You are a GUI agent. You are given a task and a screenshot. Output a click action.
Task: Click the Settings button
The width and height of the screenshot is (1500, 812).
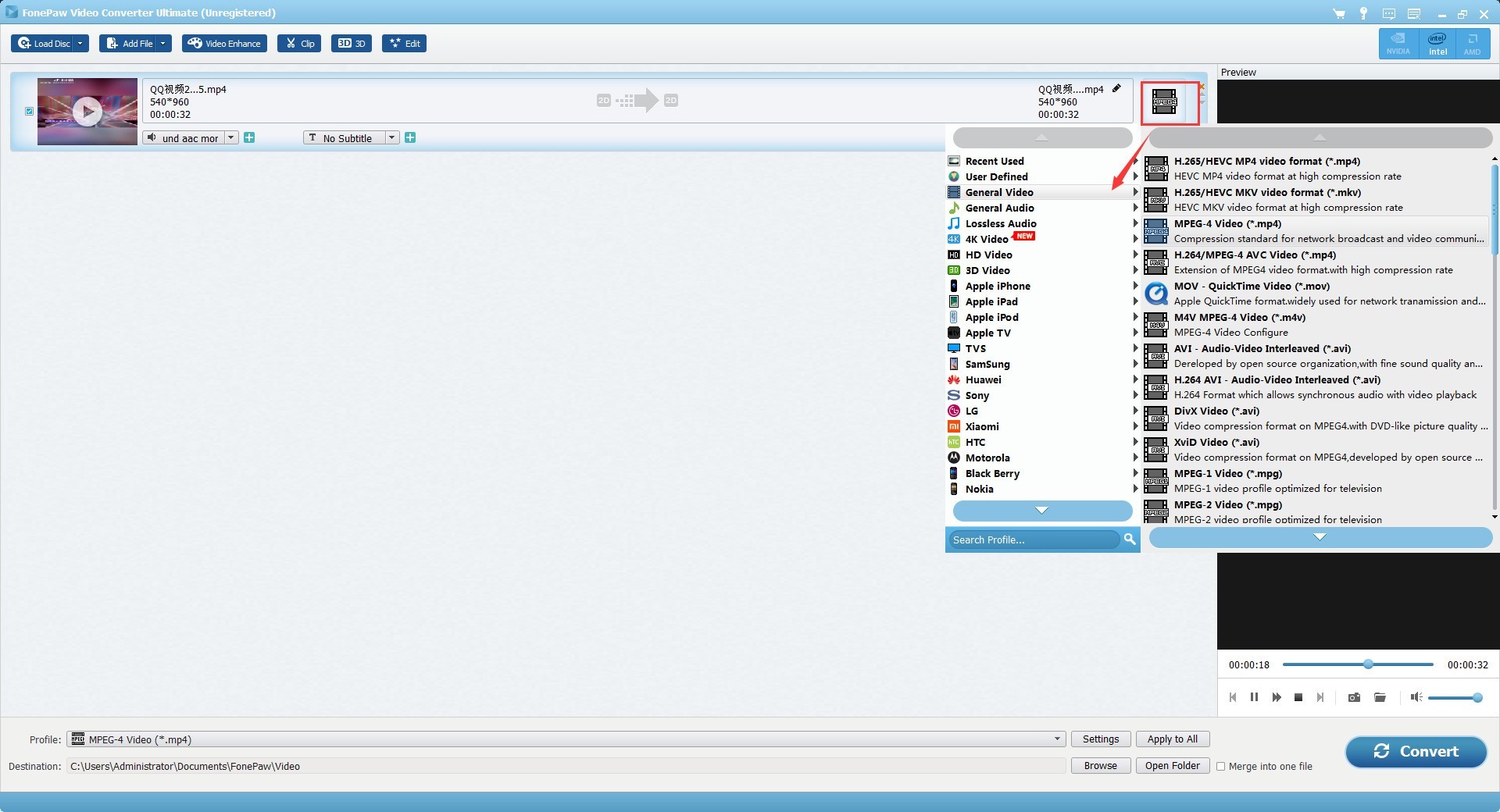point(1101,739)
